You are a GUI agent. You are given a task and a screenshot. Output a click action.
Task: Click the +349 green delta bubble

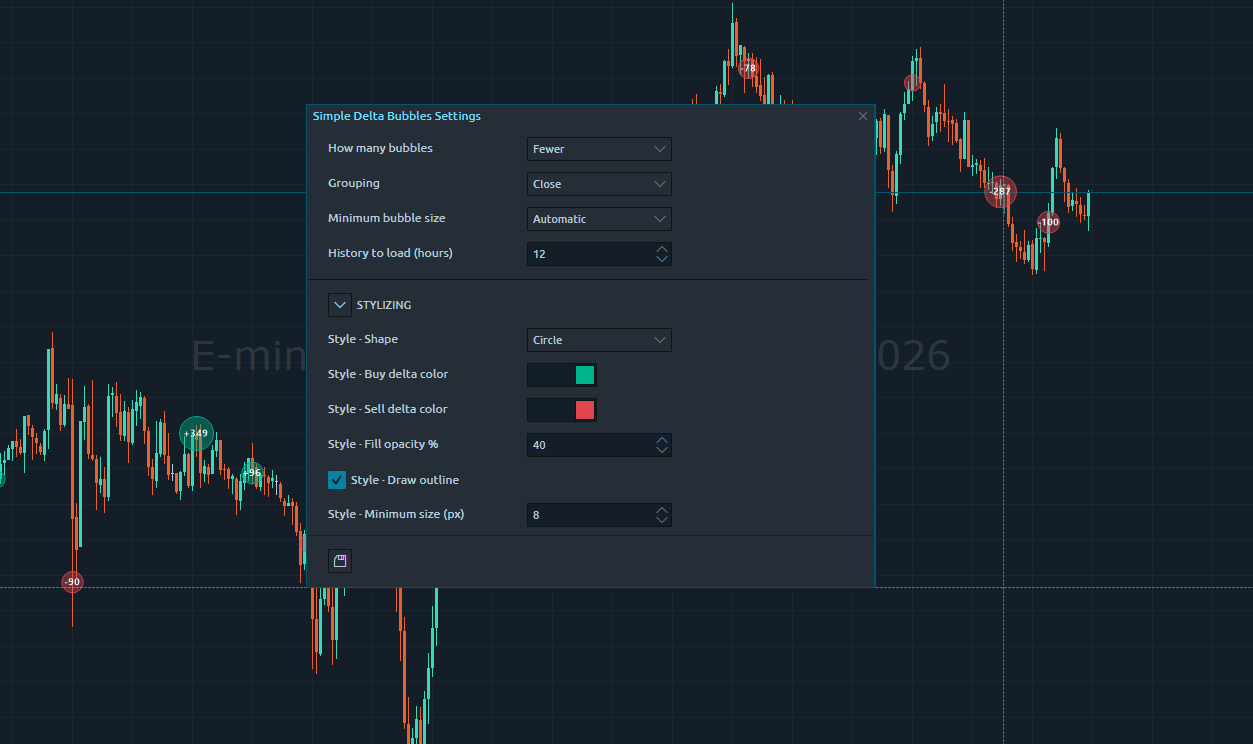tap(197, 433)
